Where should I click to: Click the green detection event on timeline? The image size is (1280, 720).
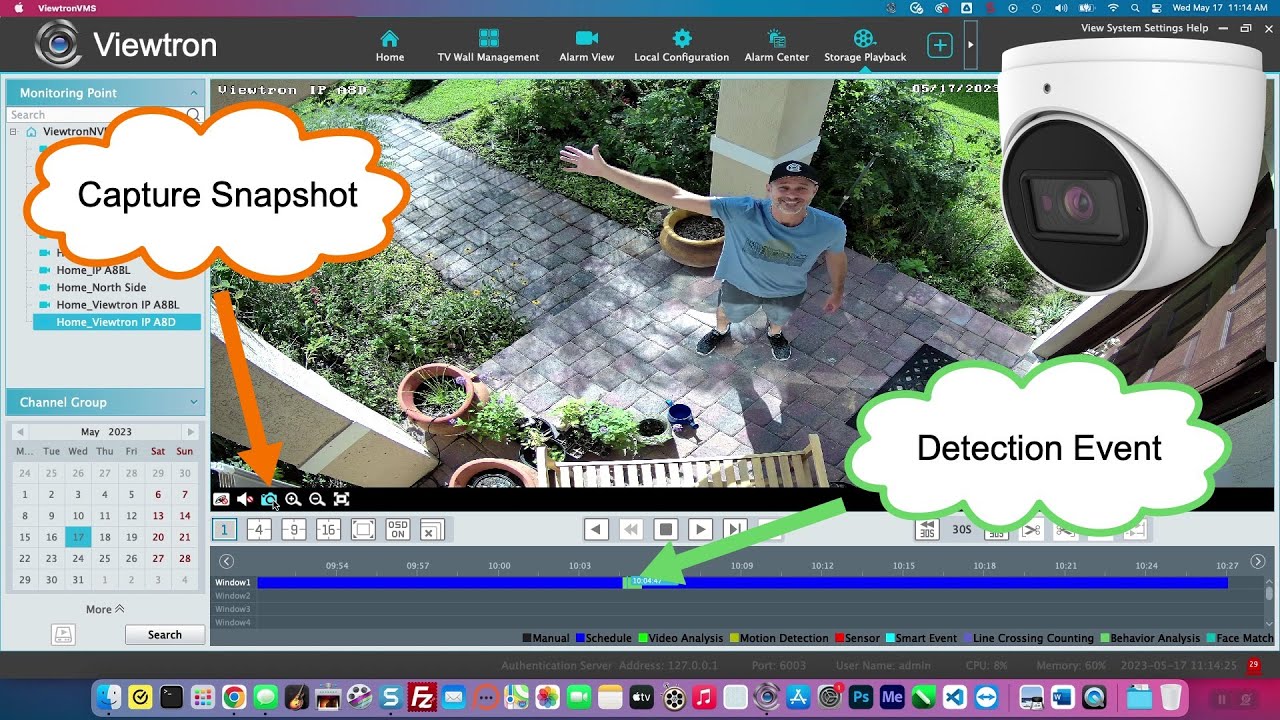(x=631, y=582)
